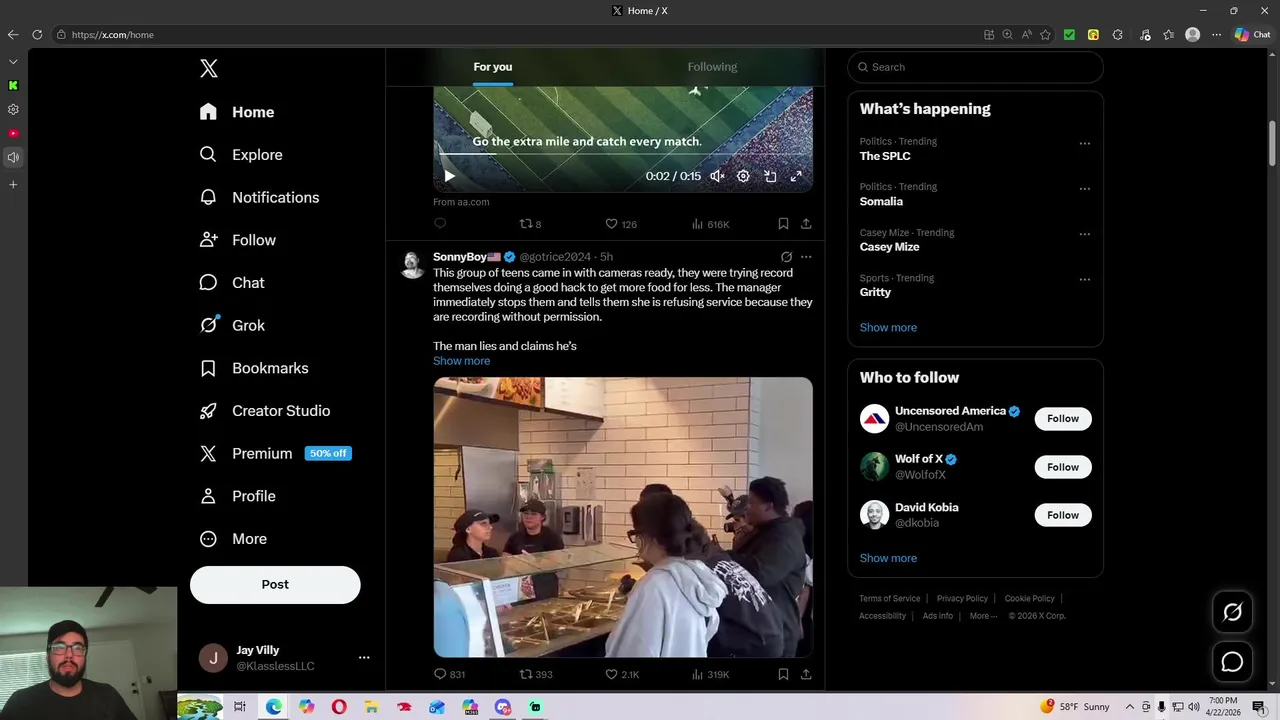The height and width of the screenshot is (720, 1280).
Task: Switch to the Following tab
Action: pyautogui.click(x=712, y=67)
